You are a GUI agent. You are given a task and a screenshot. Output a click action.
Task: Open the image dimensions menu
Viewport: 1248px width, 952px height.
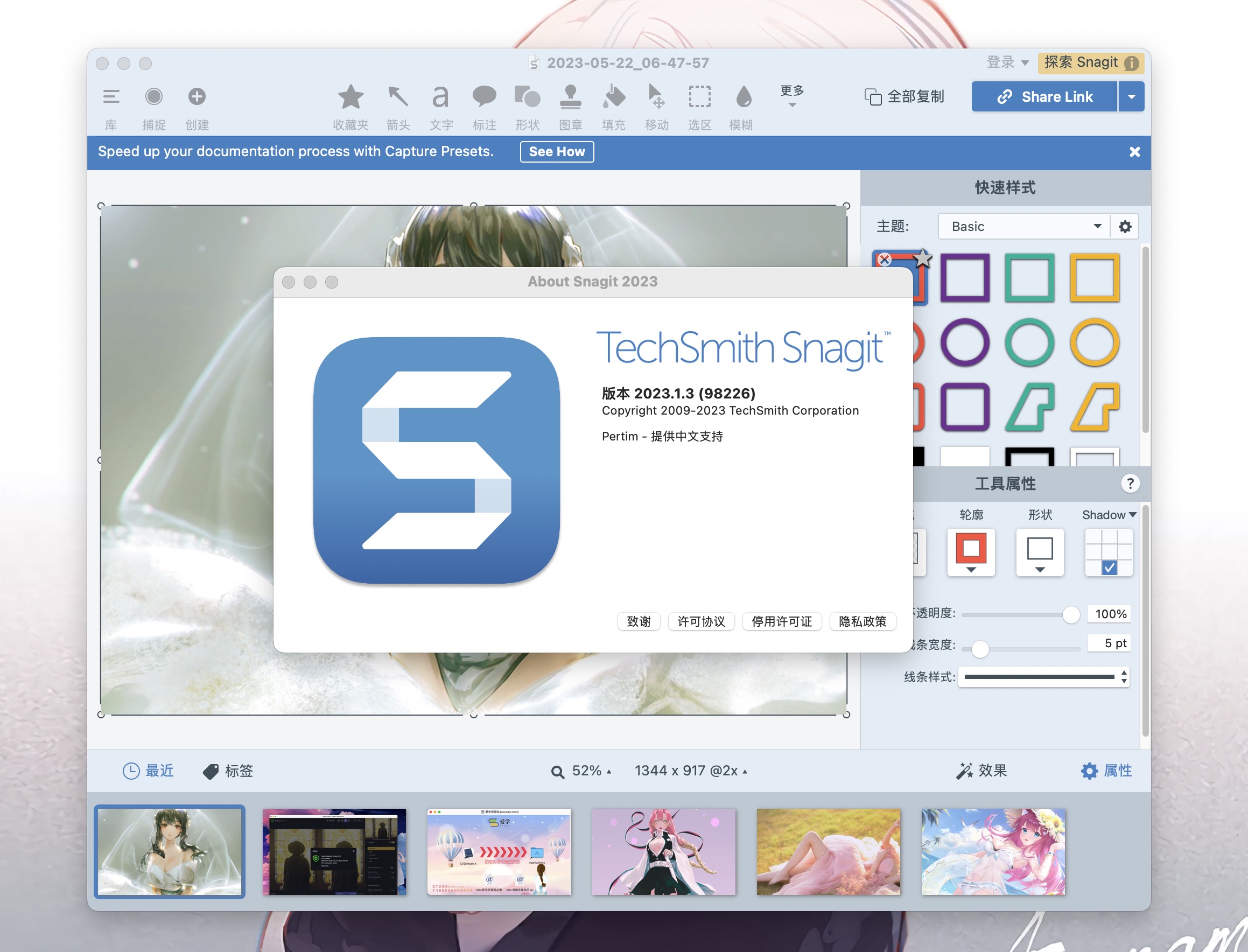pos(691,771)
